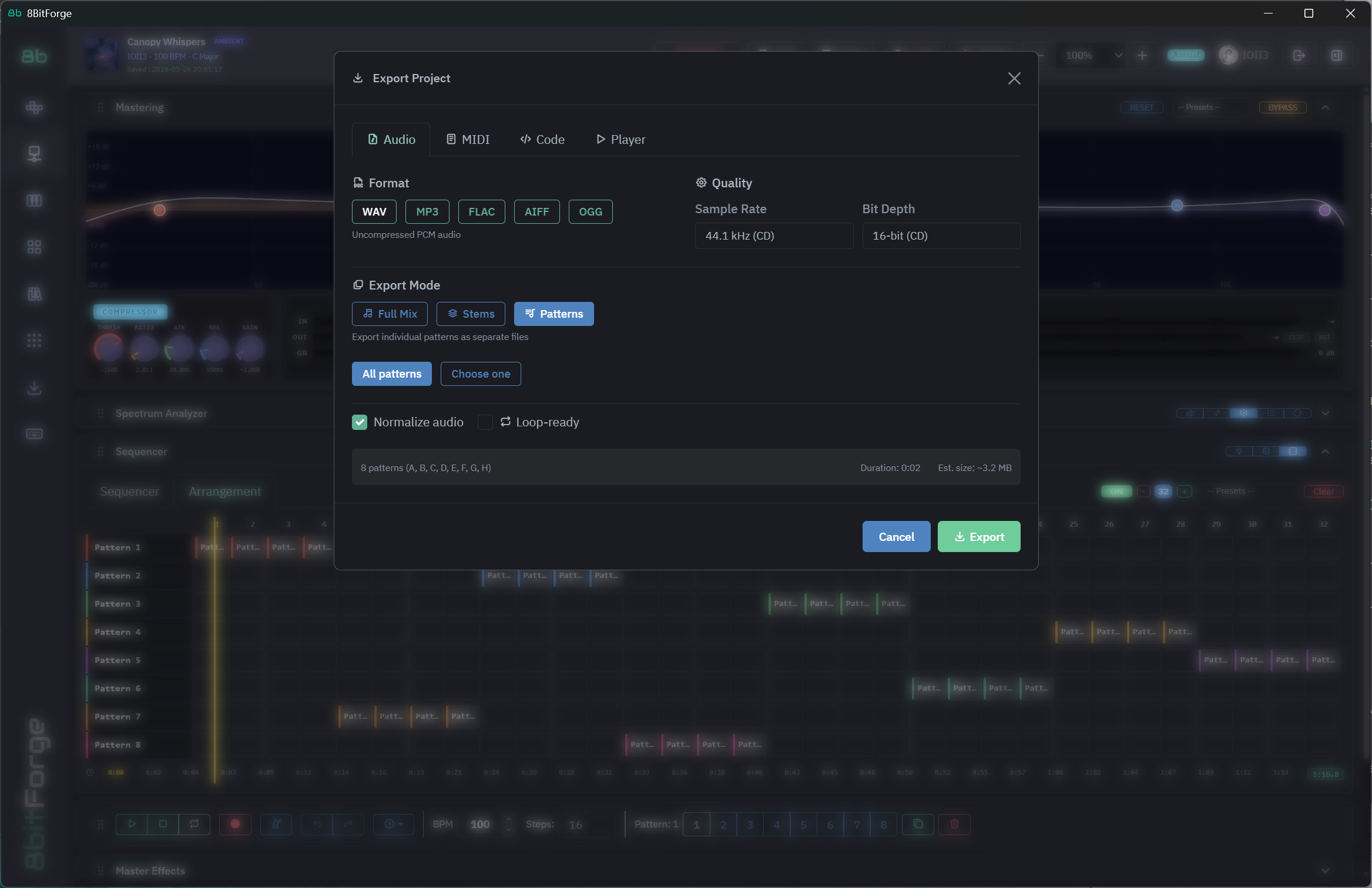Click the export download icon in sidebar
1372x888 pixels.
pyautogui.click(x=34, y=388)
